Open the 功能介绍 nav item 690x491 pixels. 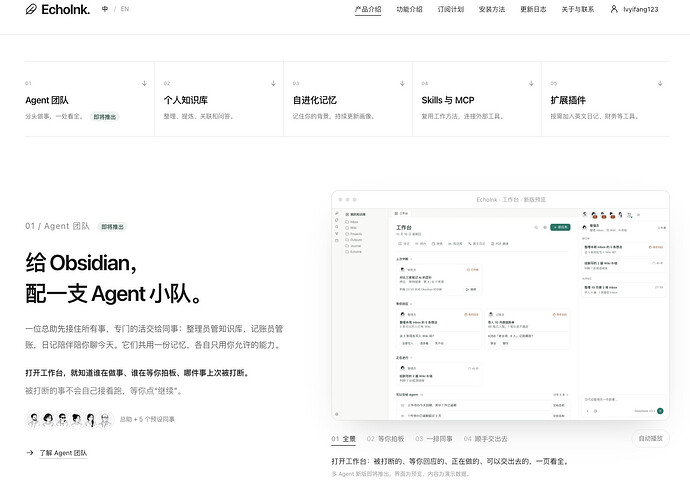(x=409, y=9)
